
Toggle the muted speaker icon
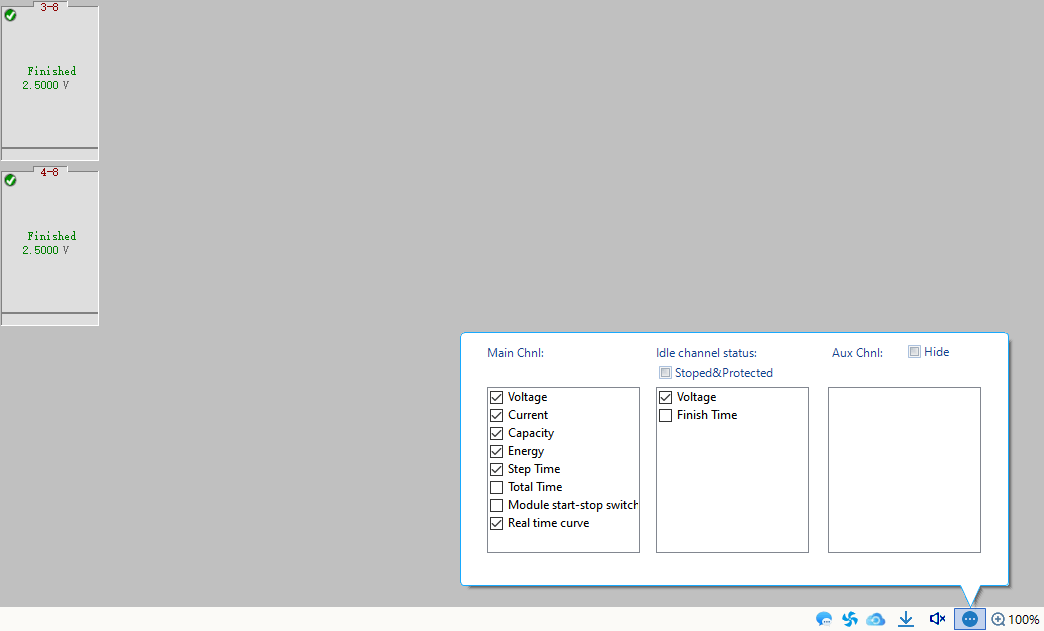[937, 619]
